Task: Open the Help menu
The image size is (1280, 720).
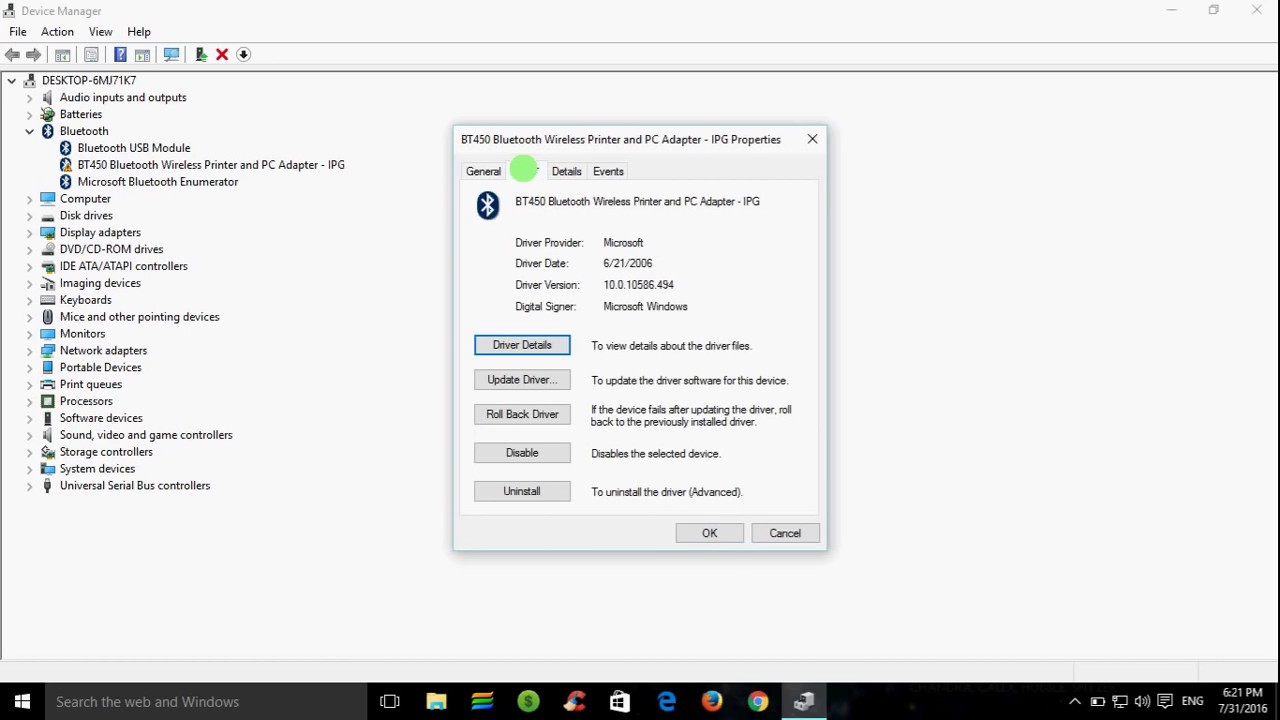Action: 139,32
